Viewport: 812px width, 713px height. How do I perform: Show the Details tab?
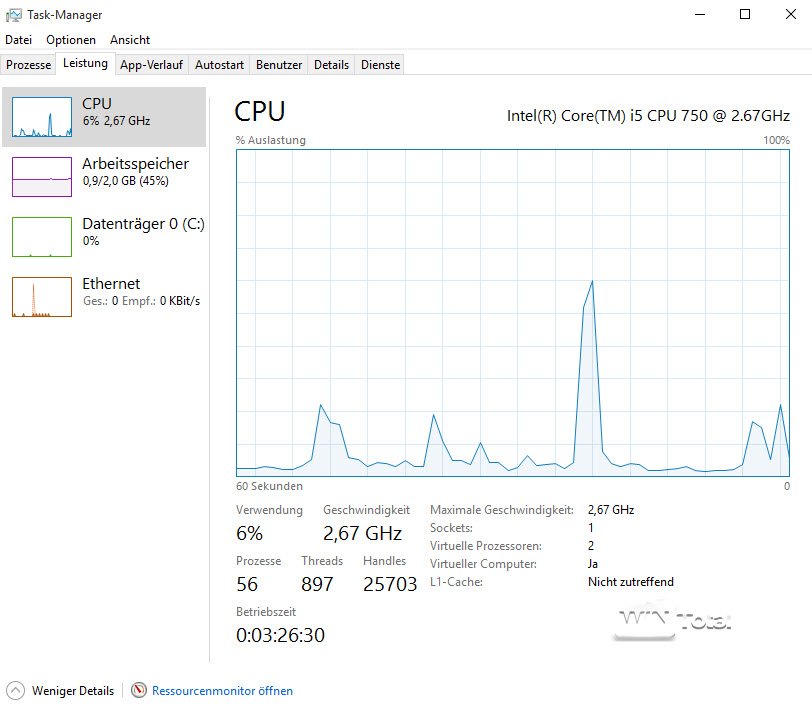(x=331, y=65)
